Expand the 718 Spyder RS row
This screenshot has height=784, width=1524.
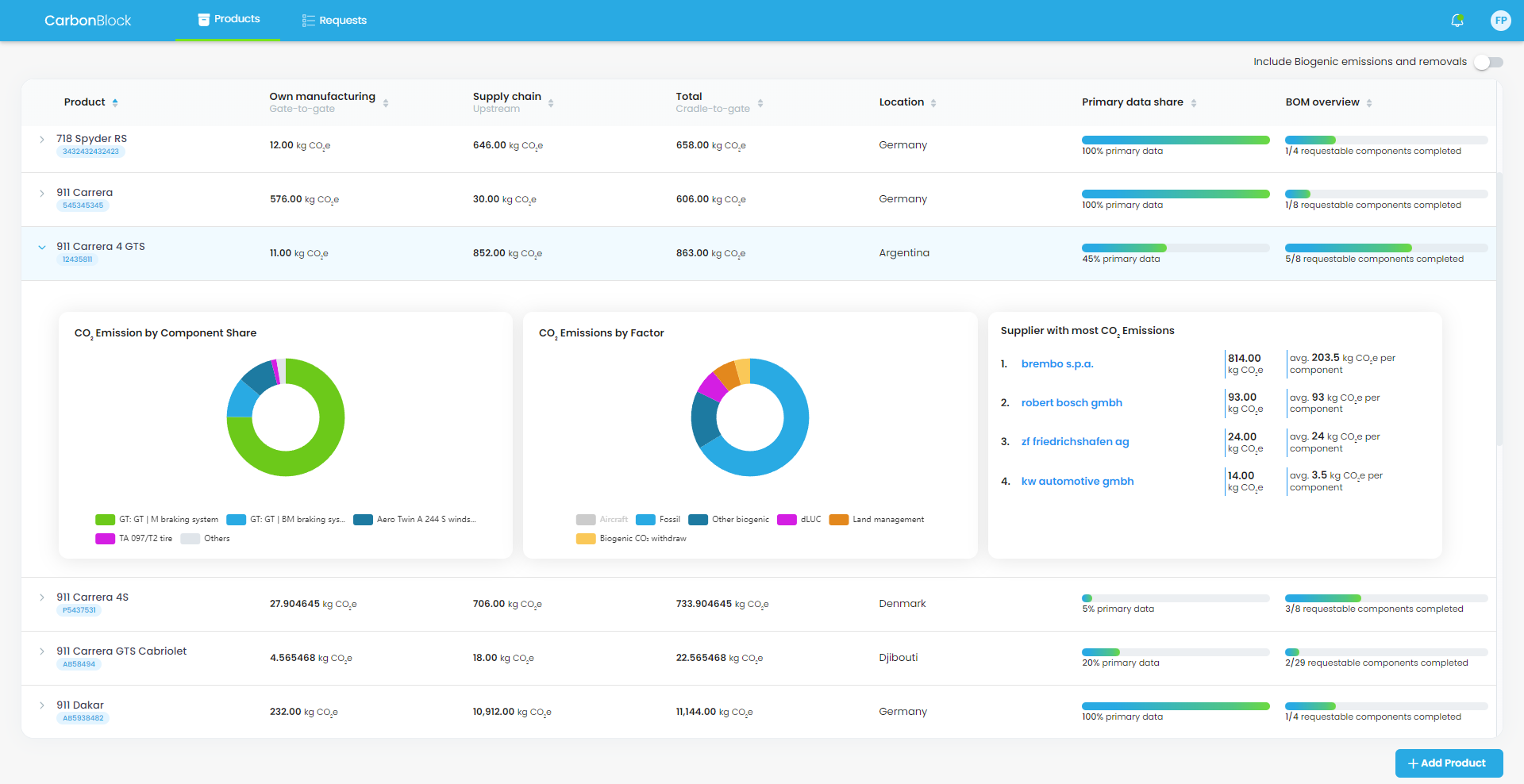42,140
